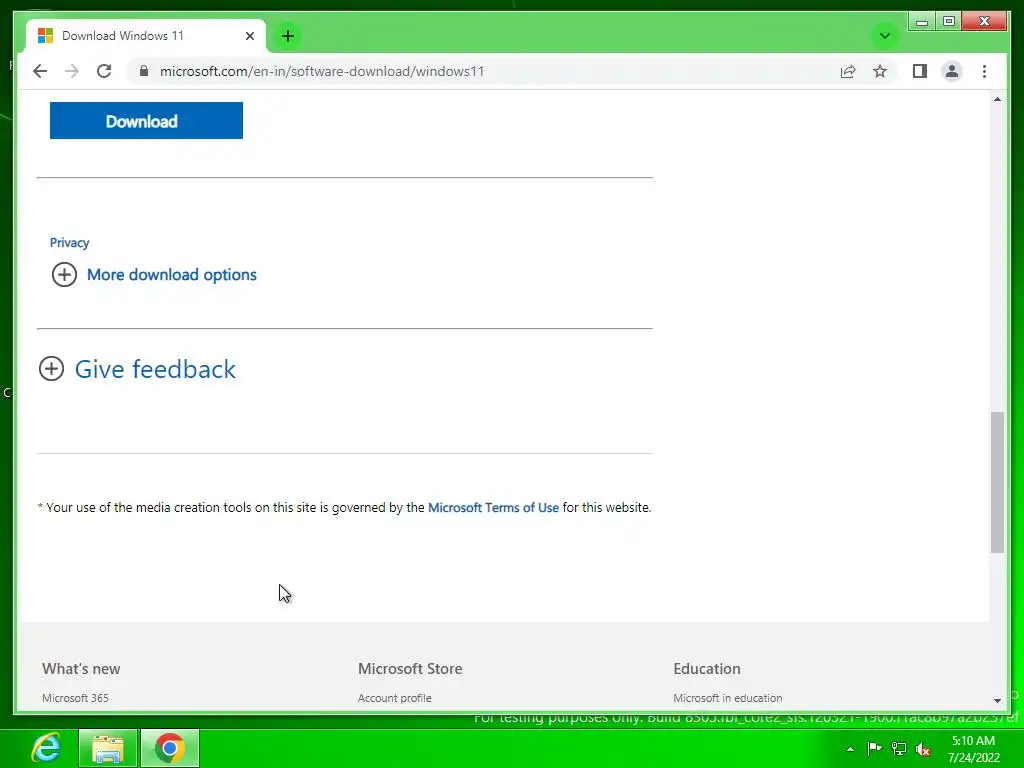The height and width of the screenshot is (768, 1024).
Task: Open the tab search dropdown arrow
Action: pyautogui.click(x=885, y=36)
